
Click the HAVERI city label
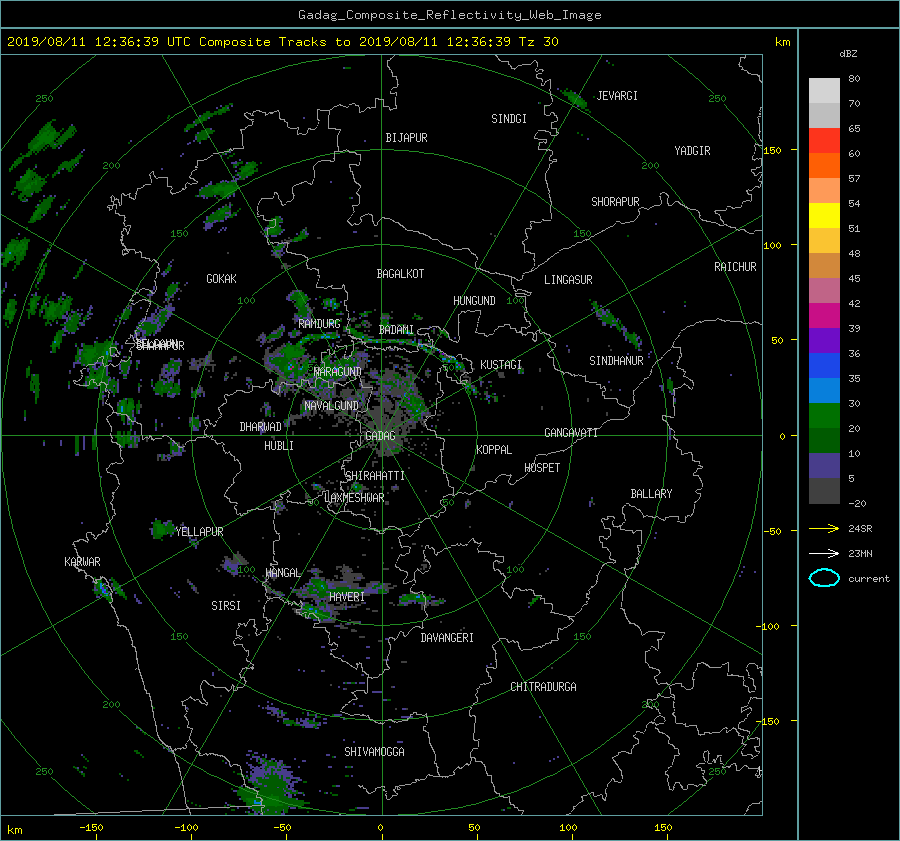tap(347, 597)
